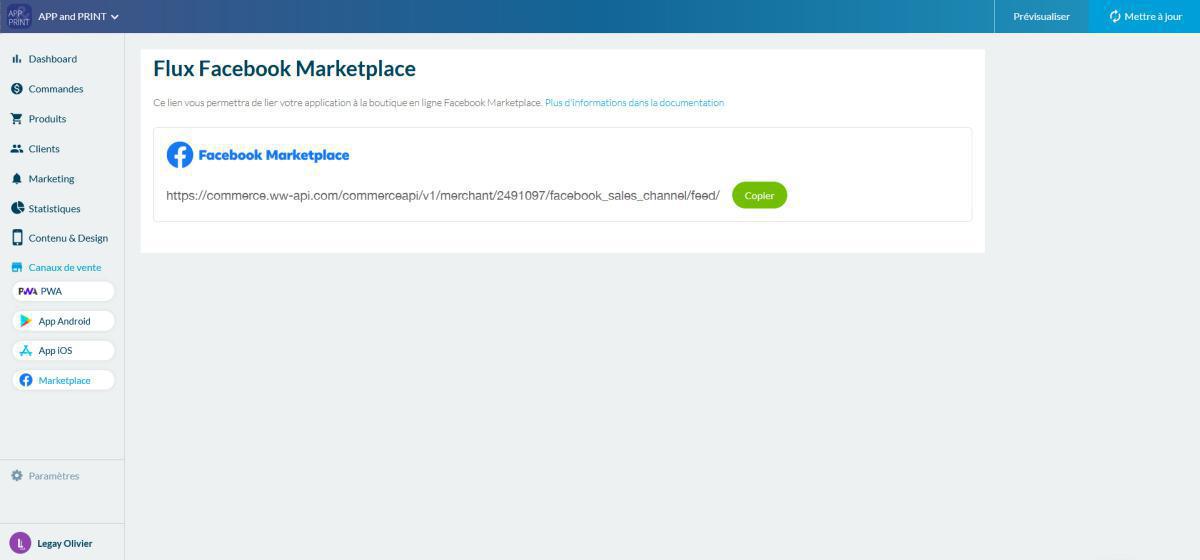Click the refresh icon beside Mettre à jour
This screenshot has height=560, width=1200.
pos(1115,16)
